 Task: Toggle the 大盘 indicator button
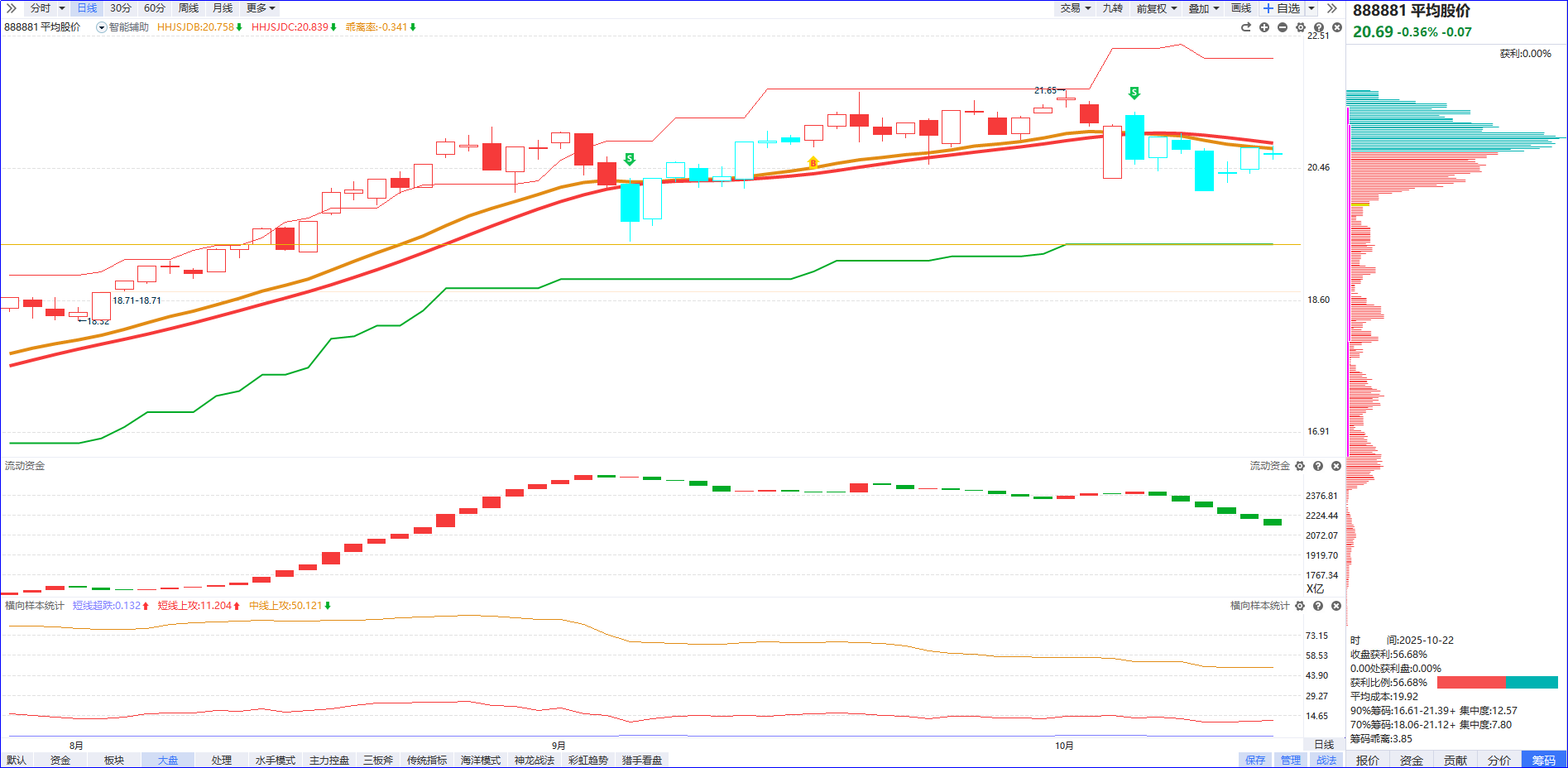click(x=168, y=761)
